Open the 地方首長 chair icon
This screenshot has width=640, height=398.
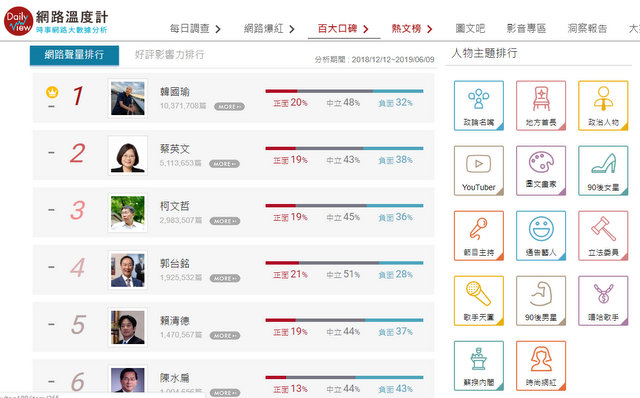(x=541, y=106)
